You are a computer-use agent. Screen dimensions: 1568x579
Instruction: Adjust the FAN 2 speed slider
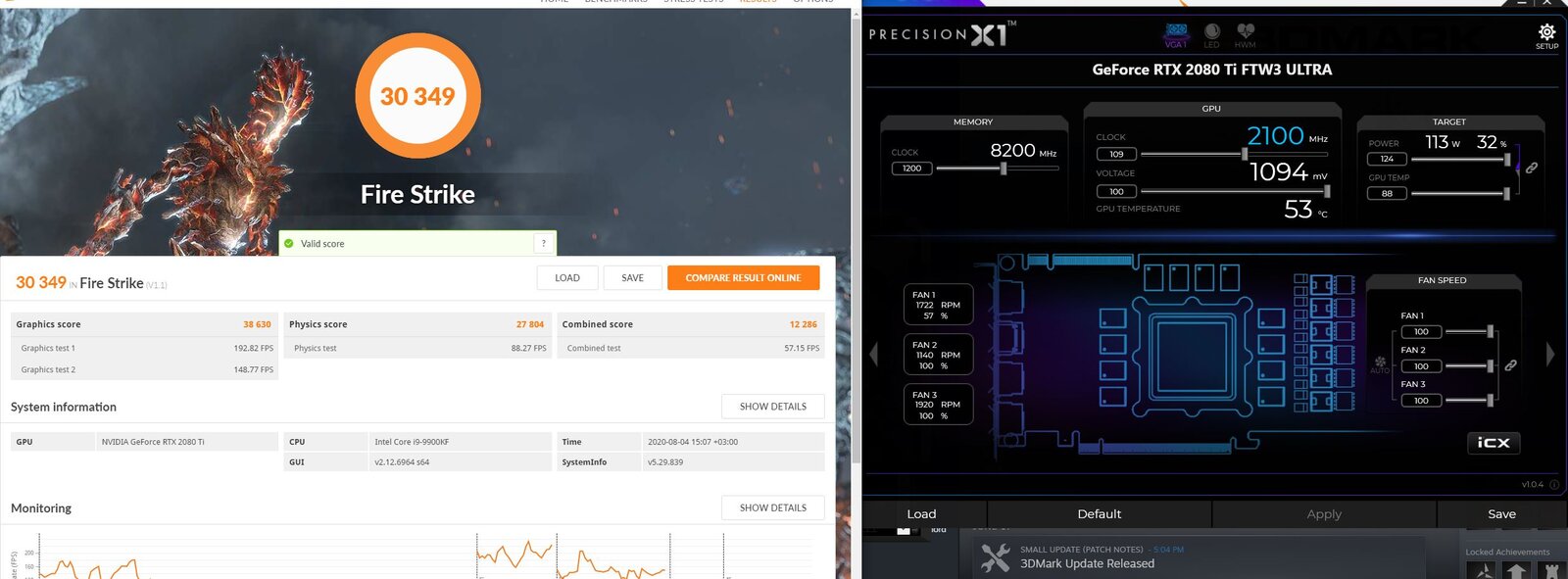click(1470, 366)
